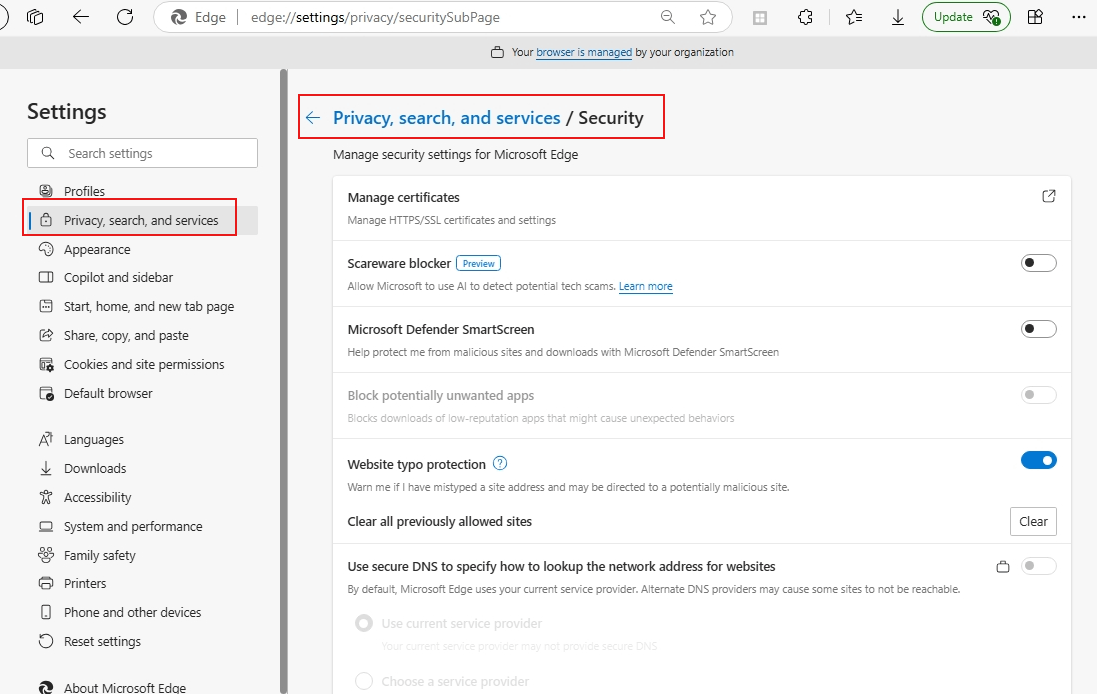Open the tab actions menu icon
Viewport: 1097px width, 694px height.
(x=35, y=17)
